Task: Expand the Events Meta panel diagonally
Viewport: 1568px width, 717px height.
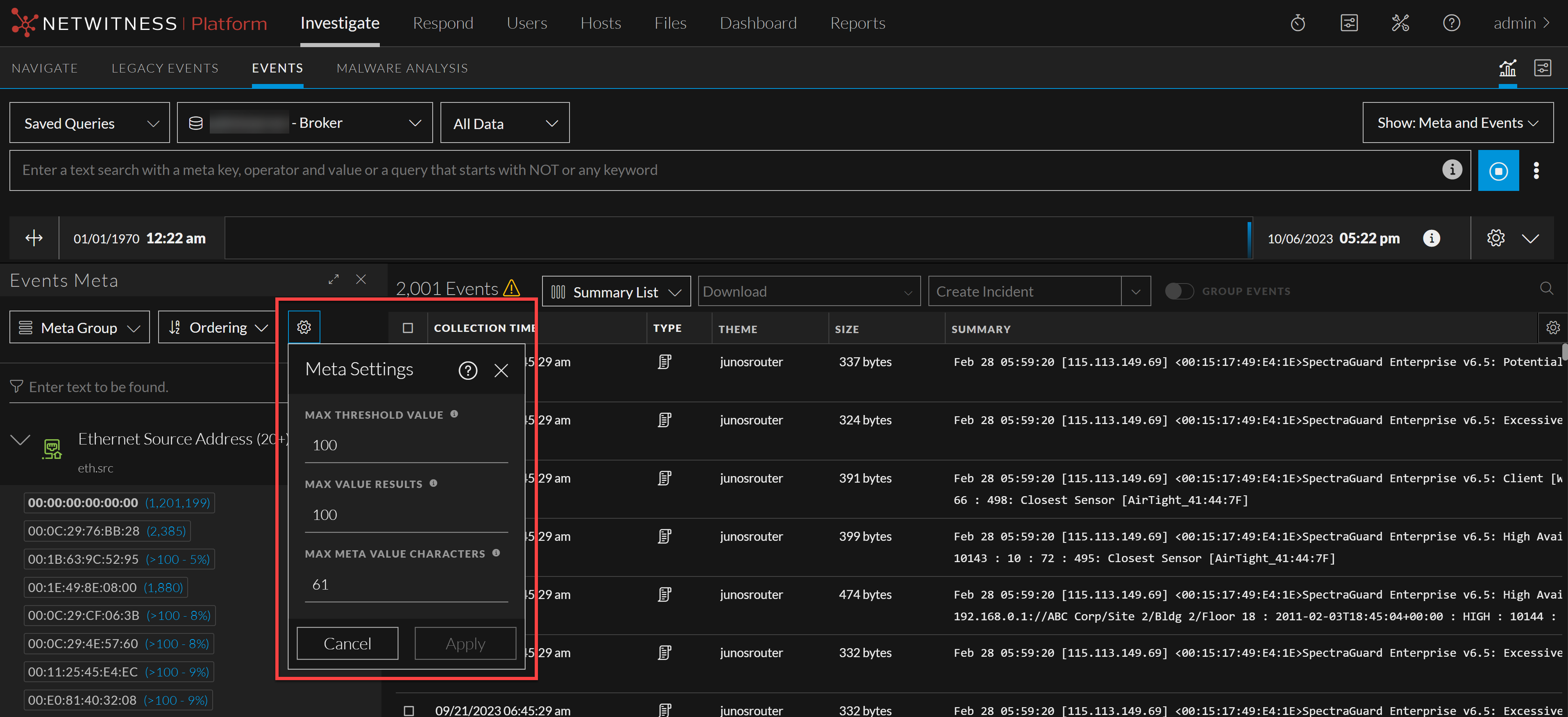Action: click(x=334, y=279)
